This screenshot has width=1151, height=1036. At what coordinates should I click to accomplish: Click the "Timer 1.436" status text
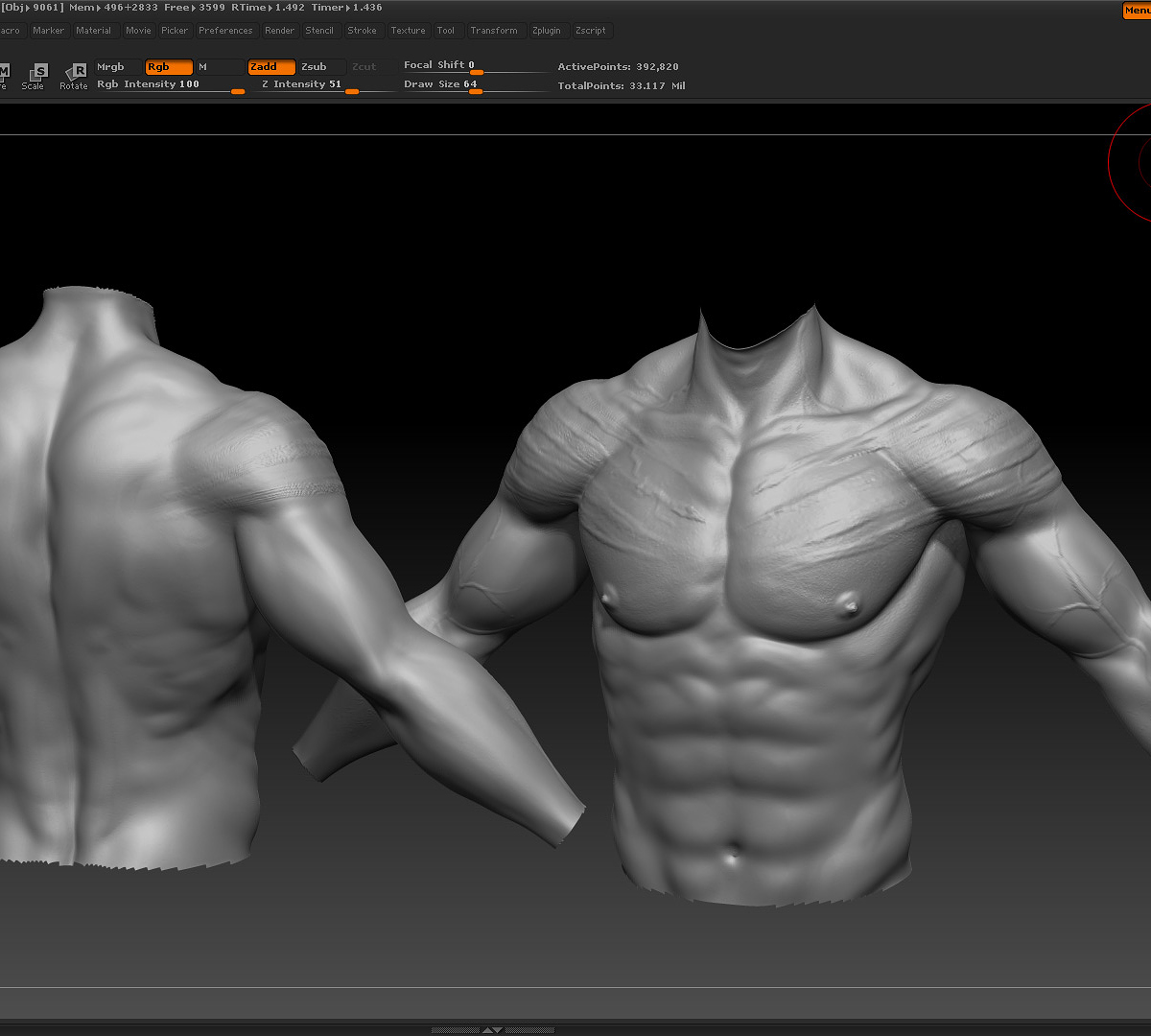[347, 8]
